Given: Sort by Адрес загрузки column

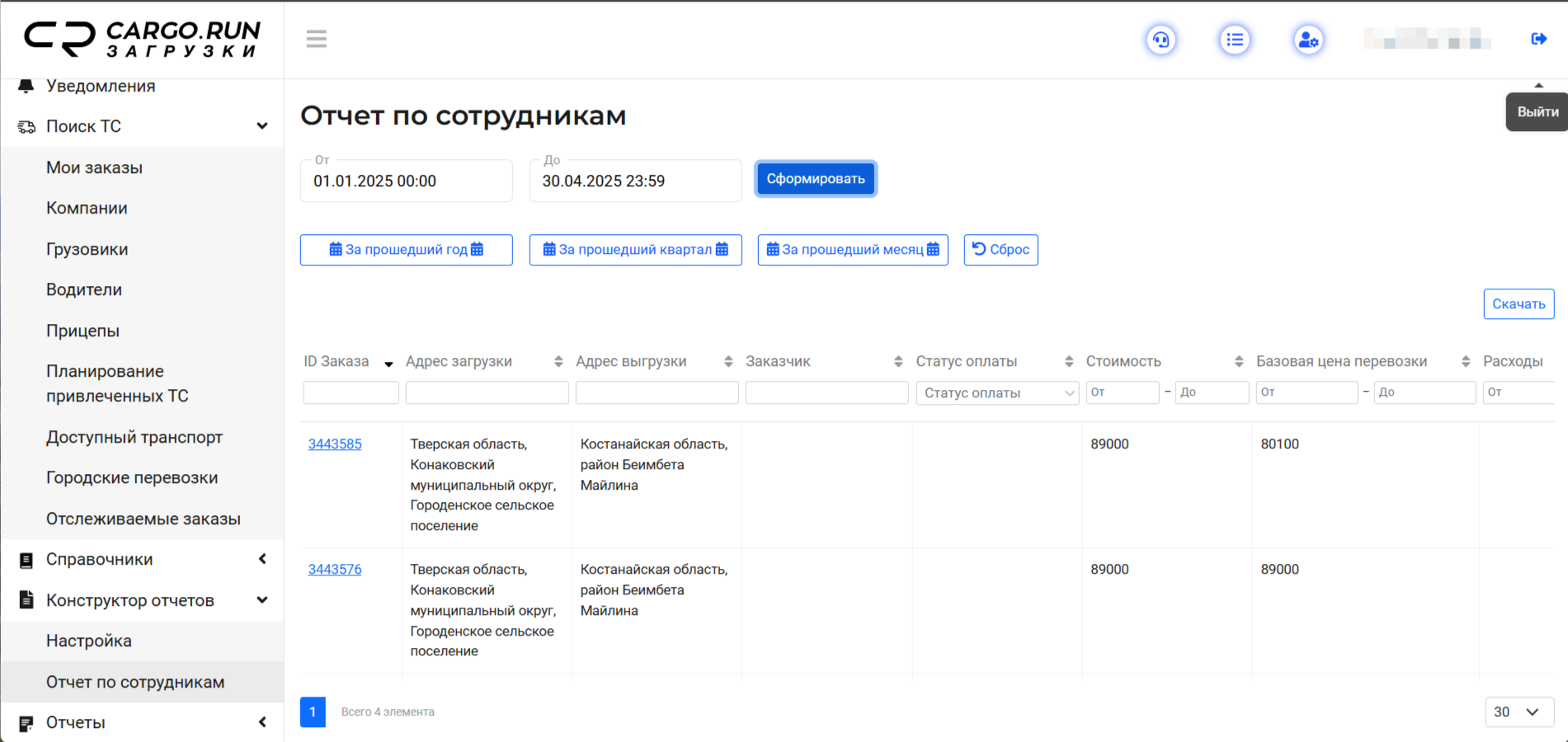Looking at the screenshot, I should pos(558,362).
